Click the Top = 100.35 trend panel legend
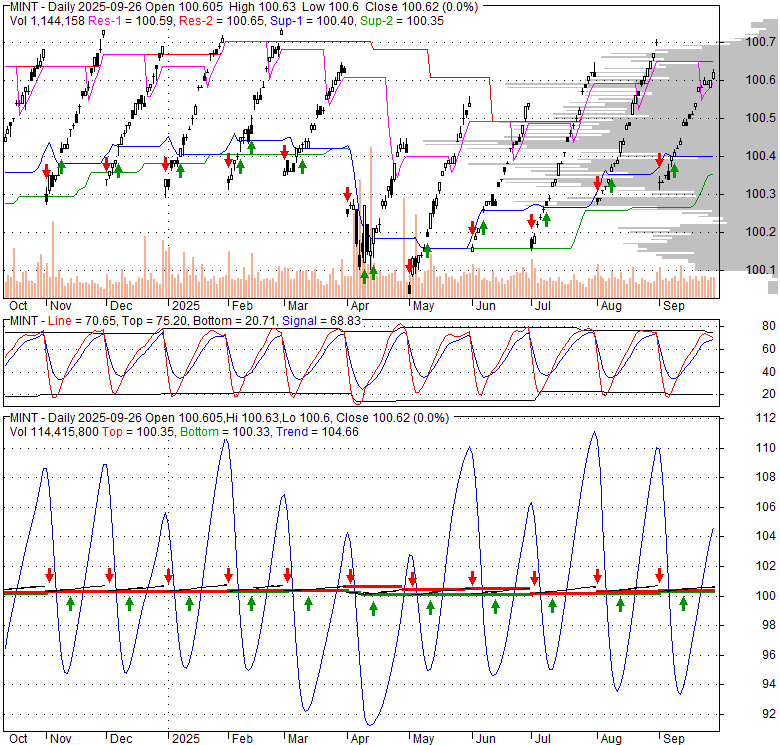This screenshot has height=745, width=780. 138,432
